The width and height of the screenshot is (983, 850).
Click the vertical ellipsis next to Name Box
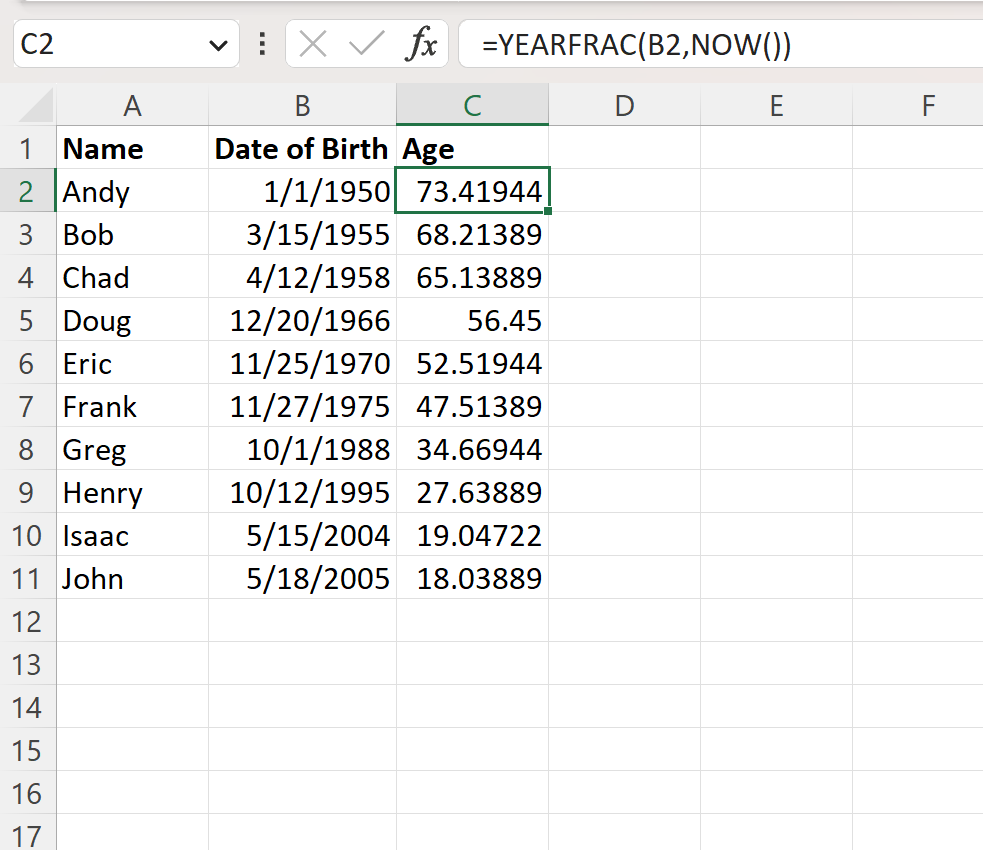click(262, 44)
